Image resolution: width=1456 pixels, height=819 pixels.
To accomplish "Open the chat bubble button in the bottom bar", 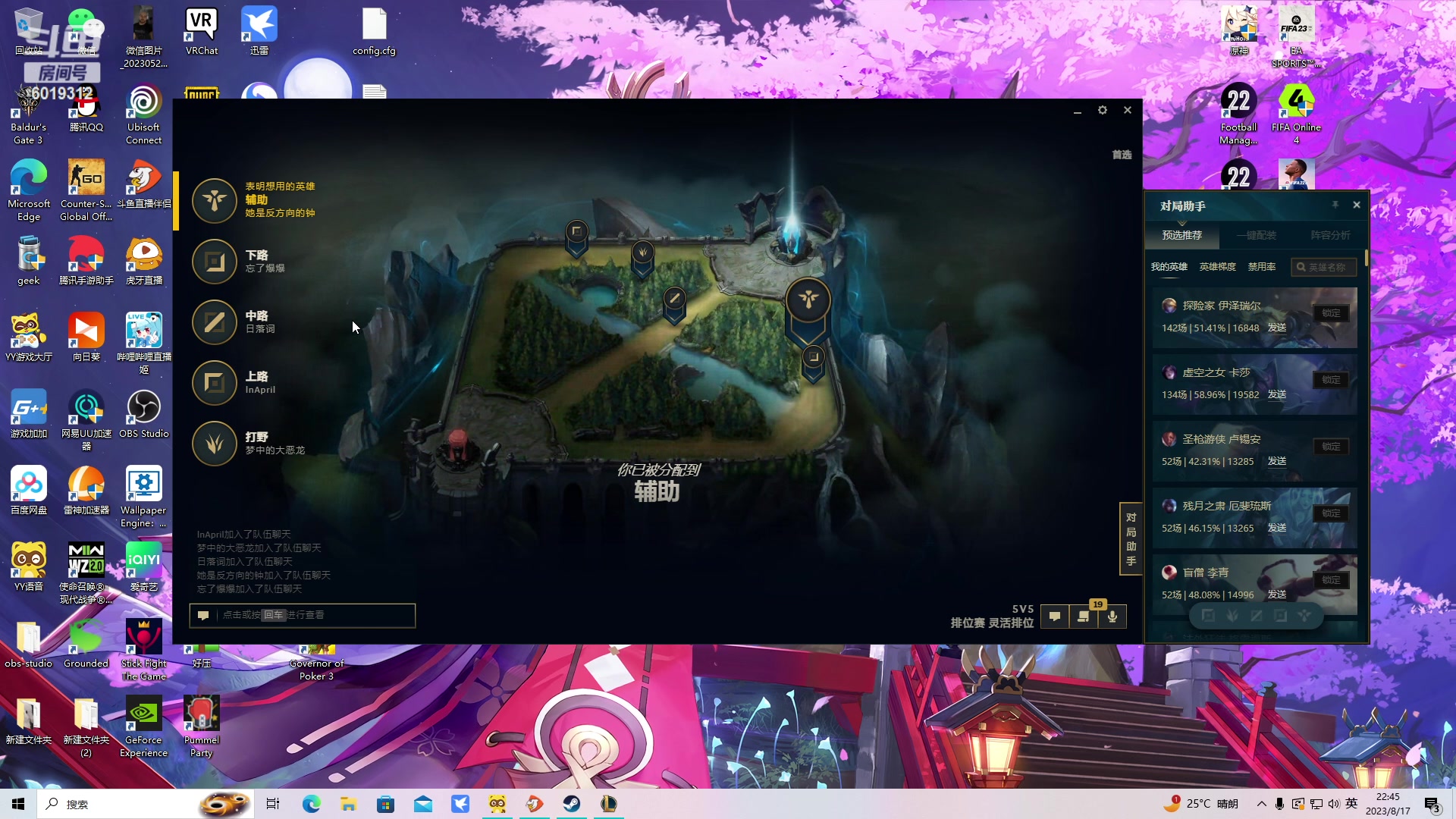I will pyautogui.click(x=1055, y=617).
